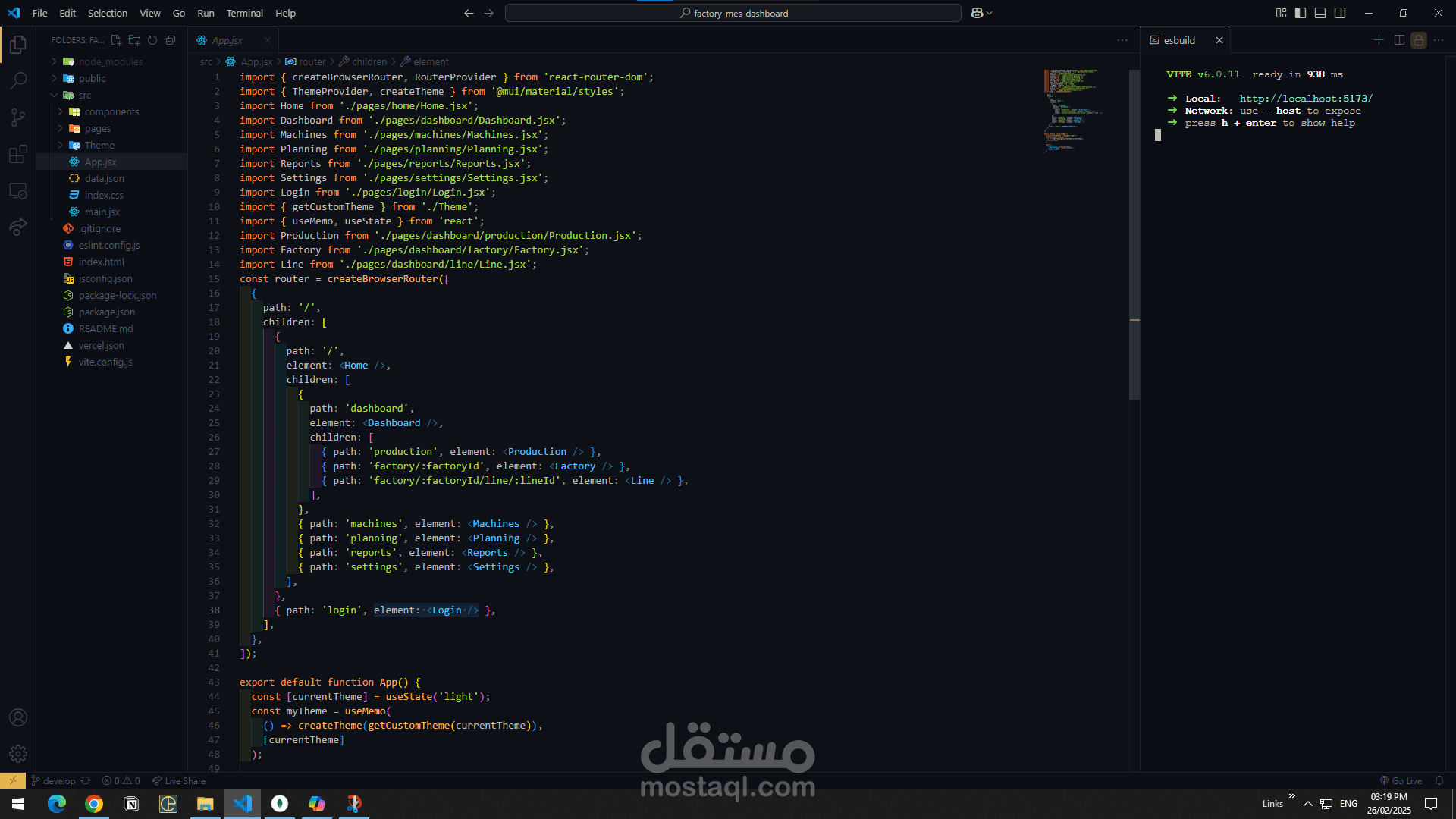Select the esbuild terminal tab
Screen dimensions: 1456x819
coord(1178,40)
